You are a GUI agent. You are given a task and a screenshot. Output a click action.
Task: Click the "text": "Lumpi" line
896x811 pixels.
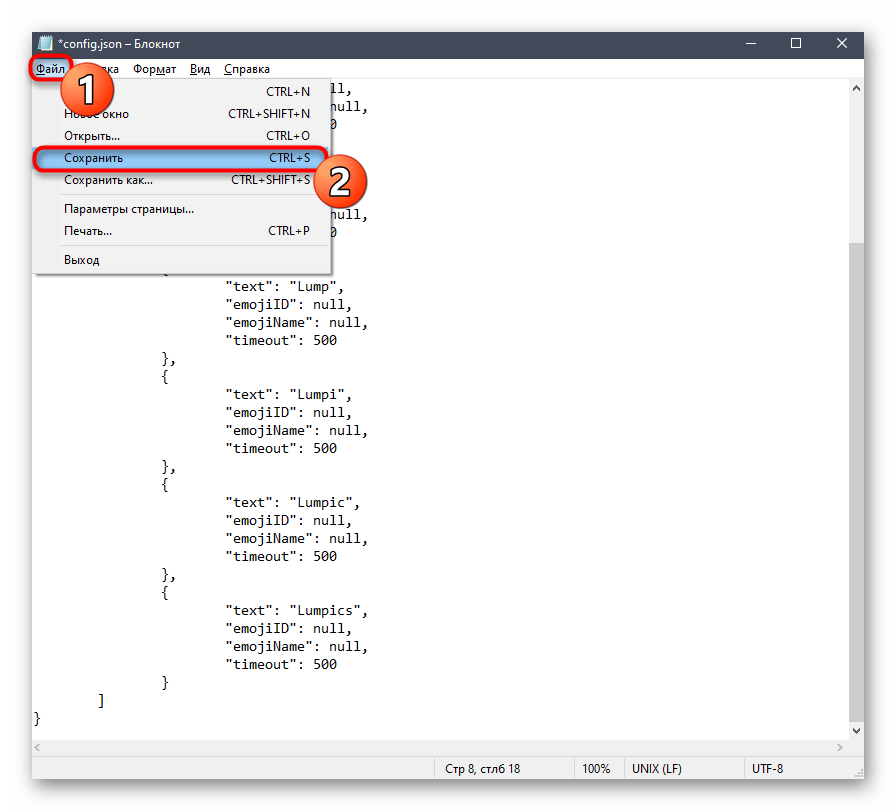[288, 395]
